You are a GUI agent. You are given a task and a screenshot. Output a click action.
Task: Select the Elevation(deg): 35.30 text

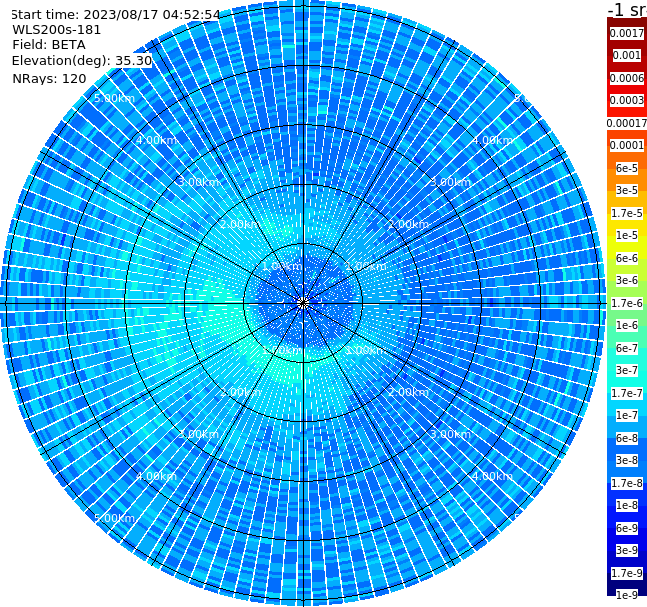(82, 61)
